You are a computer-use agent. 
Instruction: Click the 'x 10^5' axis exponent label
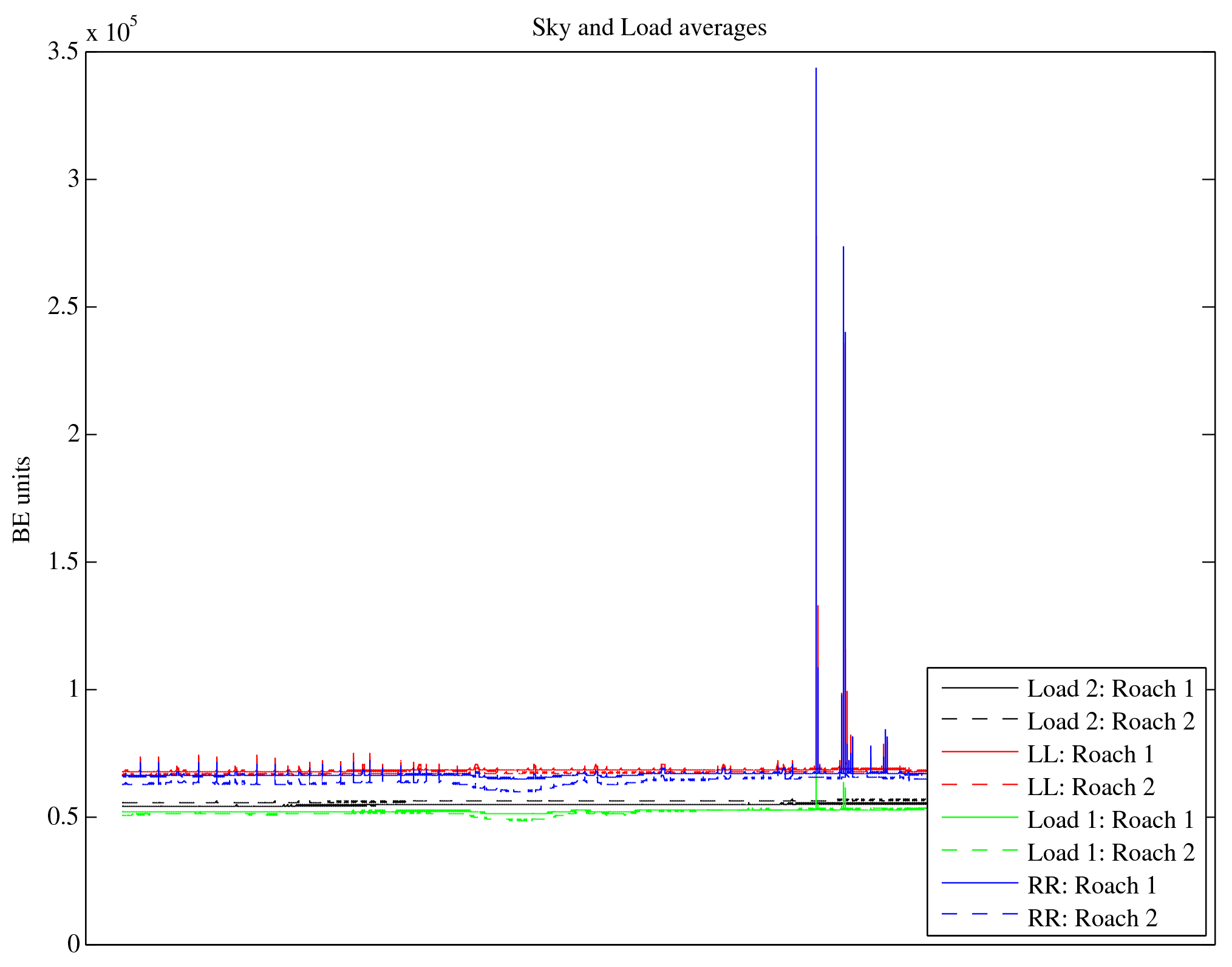click(x=112, y=30)
